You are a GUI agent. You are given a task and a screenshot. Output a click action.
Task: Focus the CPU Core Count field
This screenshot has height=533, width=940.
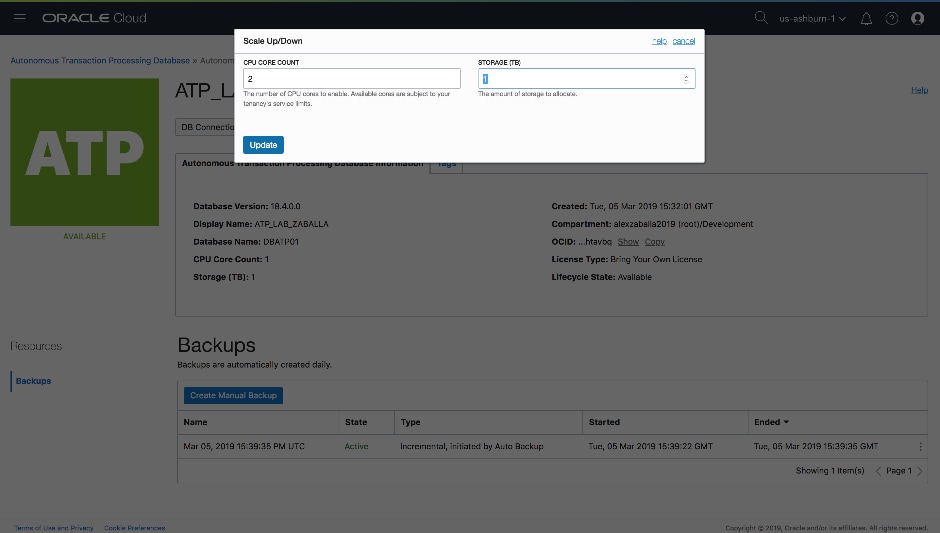pyautogui.click(x=352, y=79)
